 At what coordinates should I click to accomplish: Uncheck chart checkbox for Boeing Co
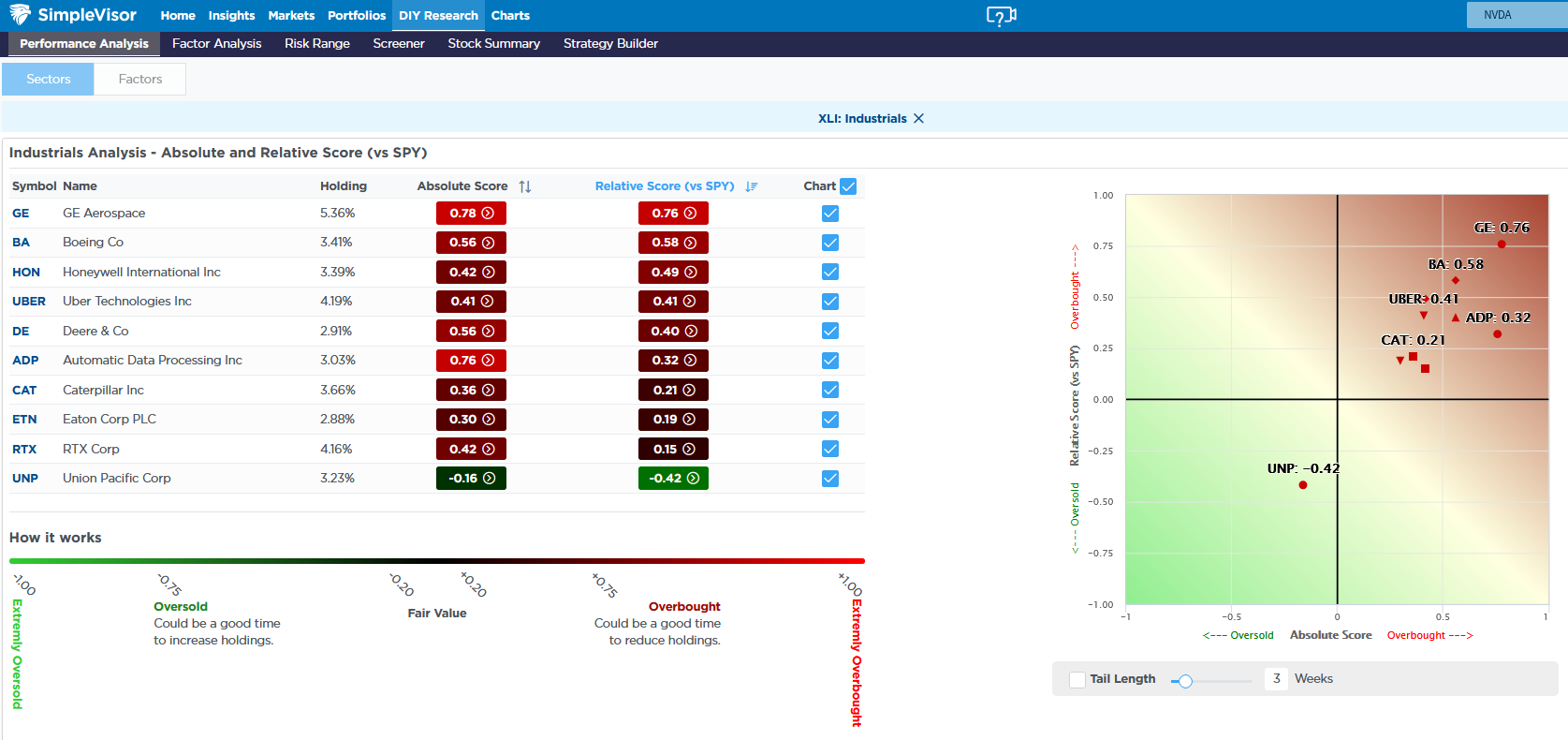(830, 243)
